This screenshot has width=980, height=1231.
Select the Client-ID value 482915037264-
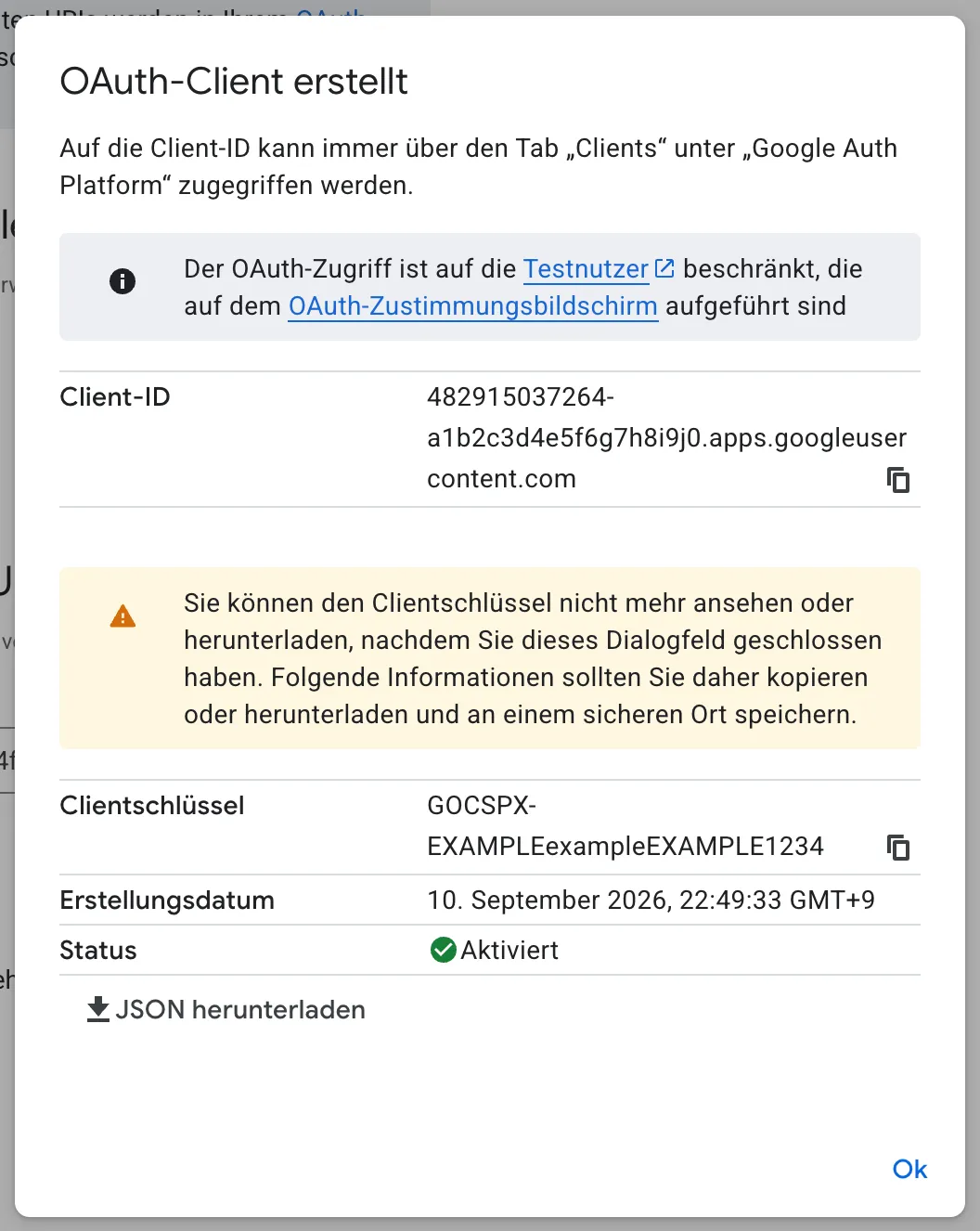coord(521,396)
